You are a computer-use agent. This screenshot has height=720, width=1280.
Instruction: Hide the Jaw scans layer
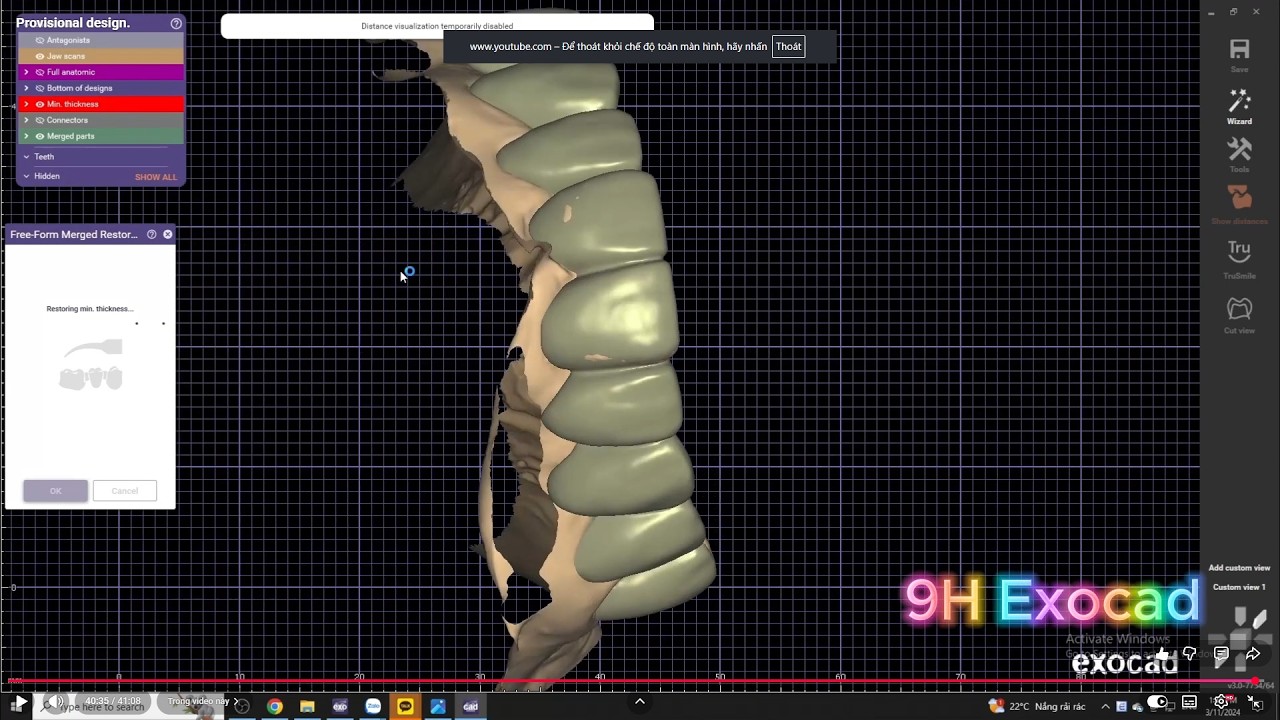point(40,56)
